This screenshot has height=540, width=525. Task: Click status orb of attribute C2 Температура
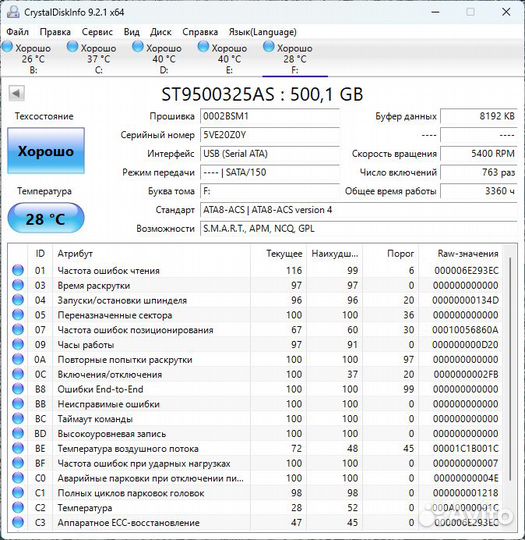click(x=18, y=507)
